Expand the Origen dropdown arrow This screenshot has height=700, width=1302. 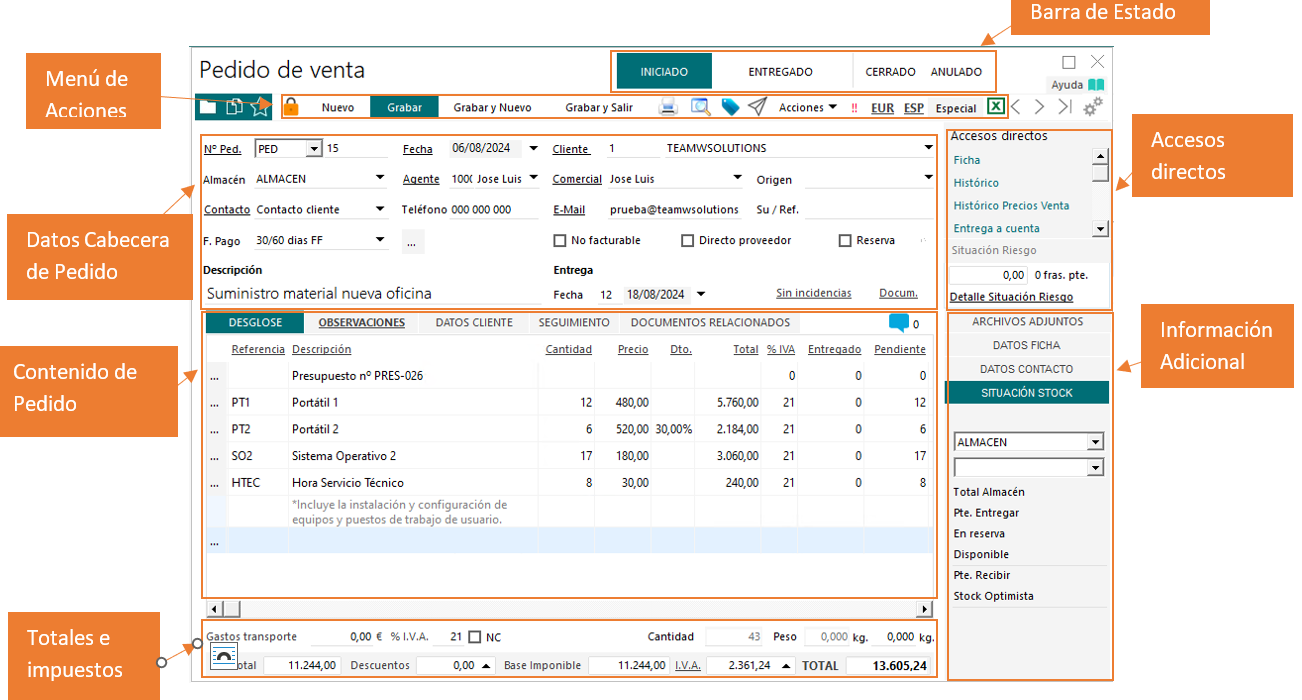click(929, 179)
